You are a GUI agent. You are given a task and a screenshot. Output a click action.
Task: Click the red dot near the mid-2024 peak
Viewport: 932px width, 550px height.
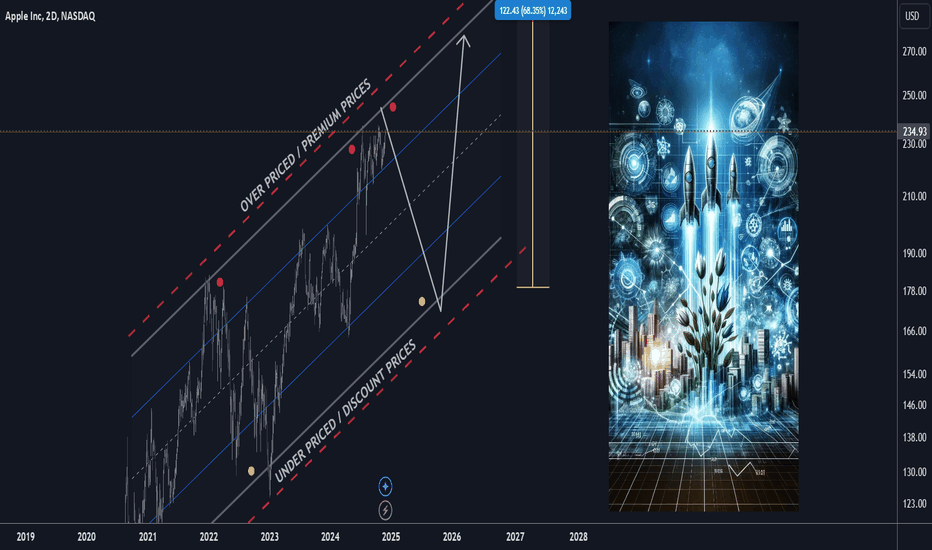(352, 149)
